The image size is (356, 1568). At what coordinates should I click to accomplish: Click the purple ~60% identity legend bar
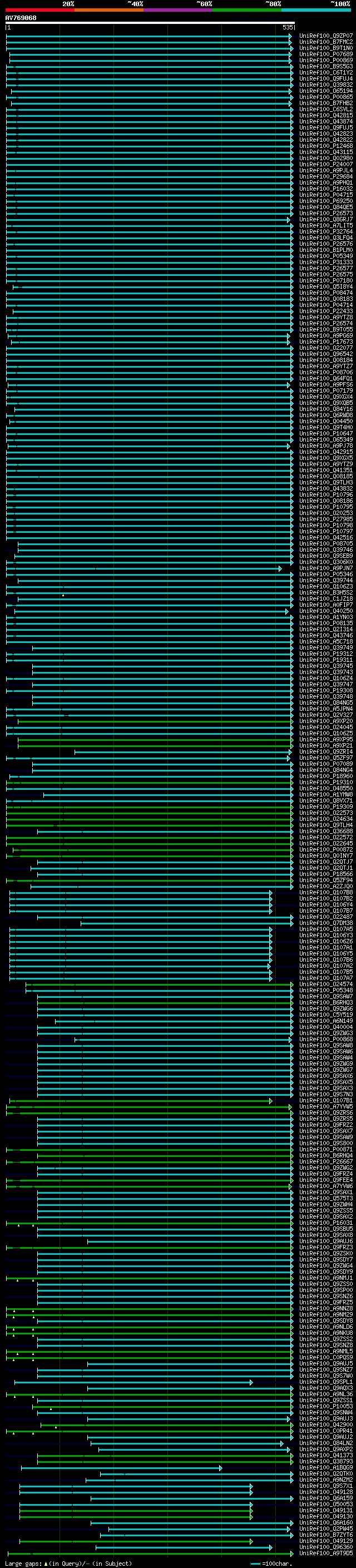point(179,10)
